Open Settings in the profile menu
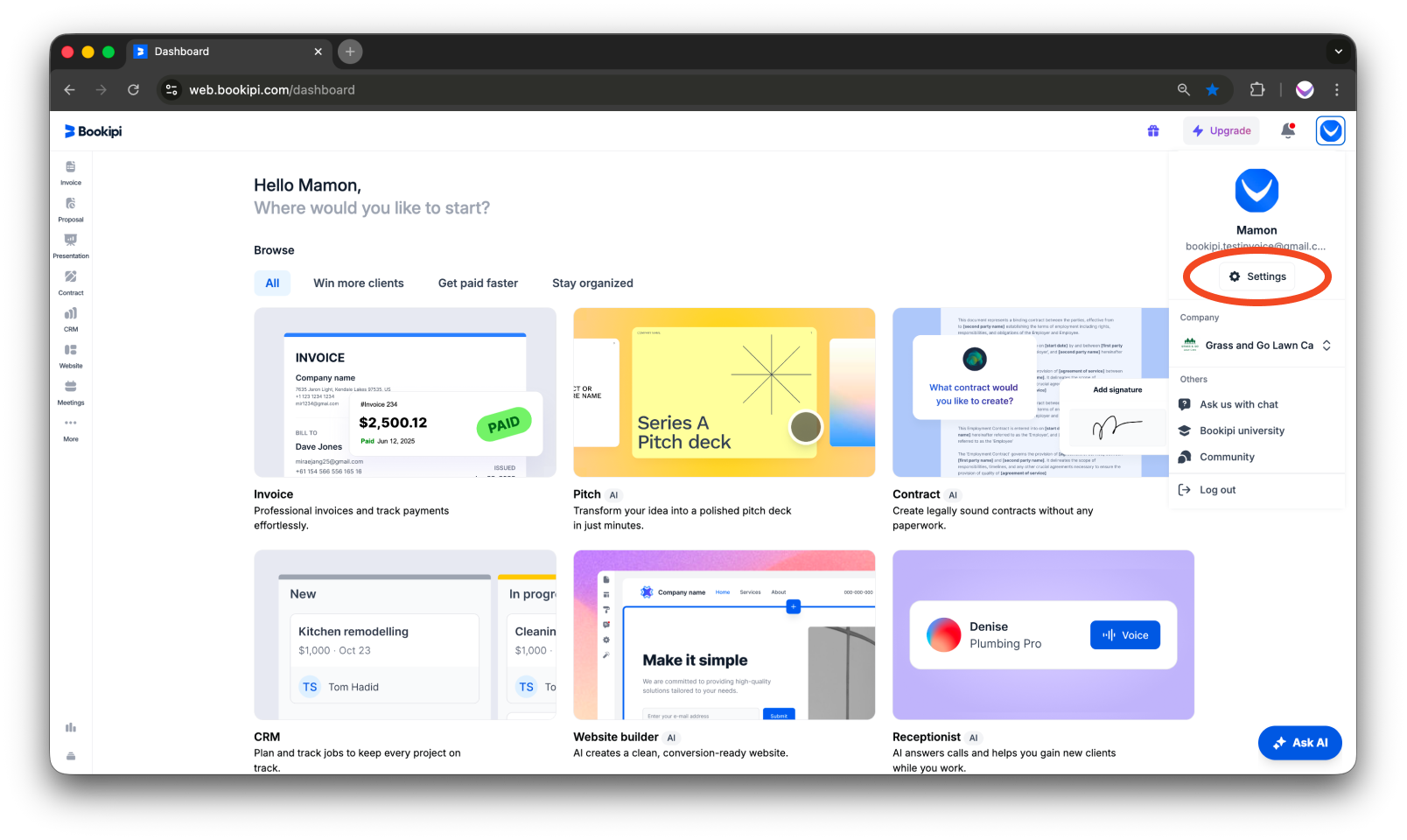1407x840 pixels. (1257, 276)
